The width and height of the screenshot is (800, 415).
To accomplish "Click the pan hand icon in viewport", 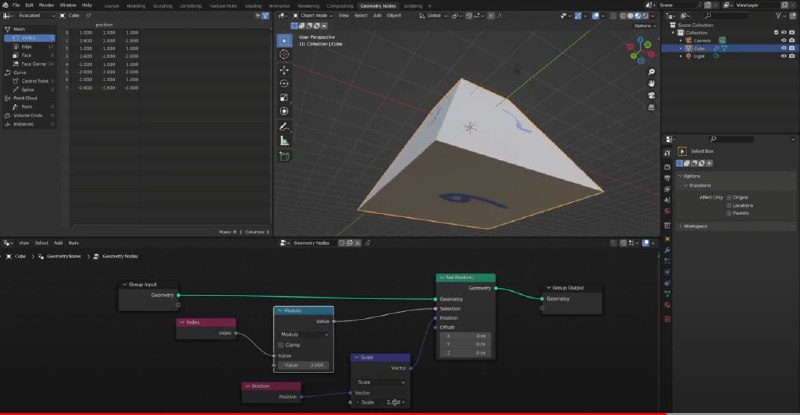I will [652, 84].
